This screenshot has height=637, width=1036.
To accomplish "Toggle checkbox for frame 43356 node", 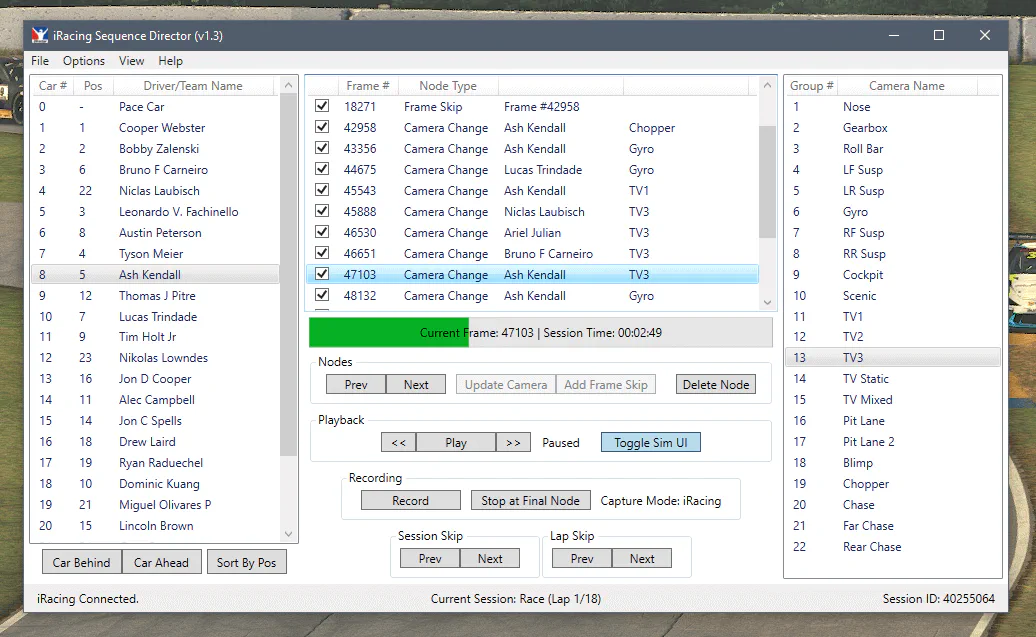I will tap(322, 148).
